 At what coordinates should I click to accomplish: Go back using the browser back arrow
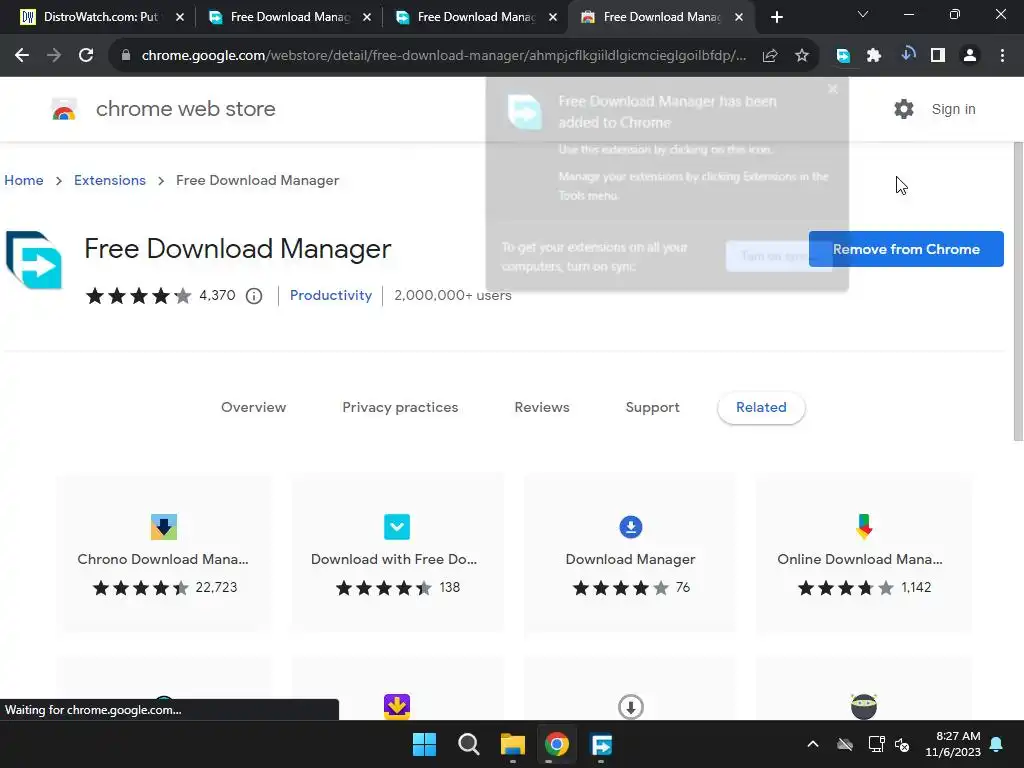click(x=22, y=56)
